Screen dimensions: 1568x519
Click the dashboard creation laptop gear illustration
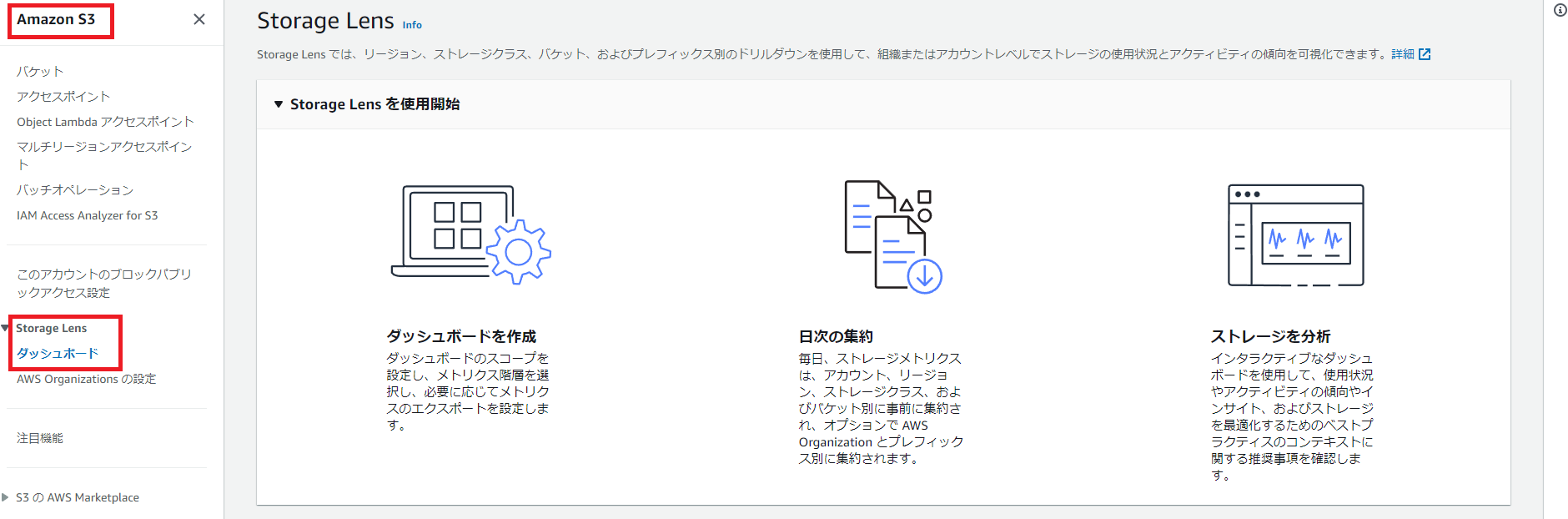click(471, 234)
